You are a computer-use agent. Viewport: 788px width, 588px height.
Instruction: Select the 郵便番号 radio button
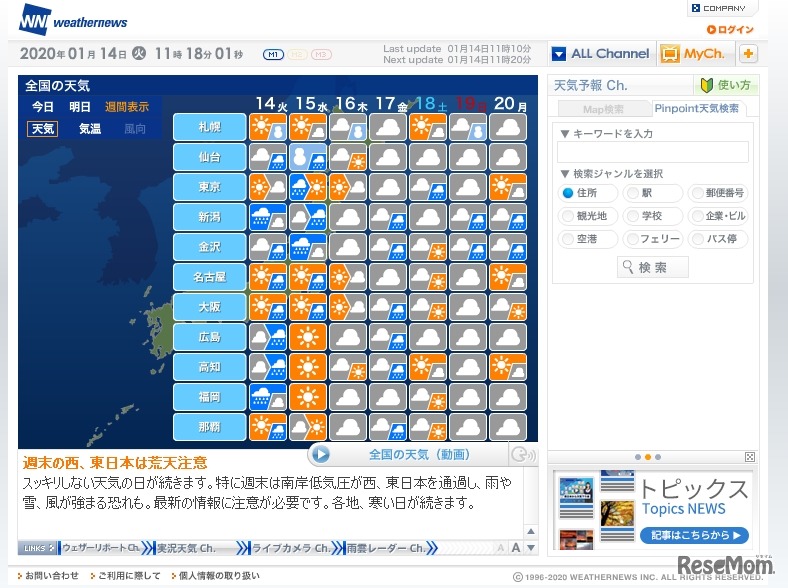697,193
